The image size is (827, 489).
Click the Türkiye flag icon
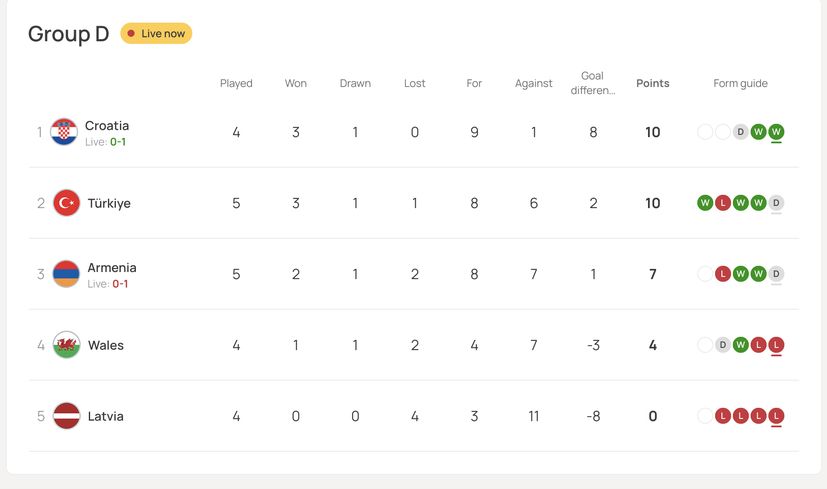(67, 203)
